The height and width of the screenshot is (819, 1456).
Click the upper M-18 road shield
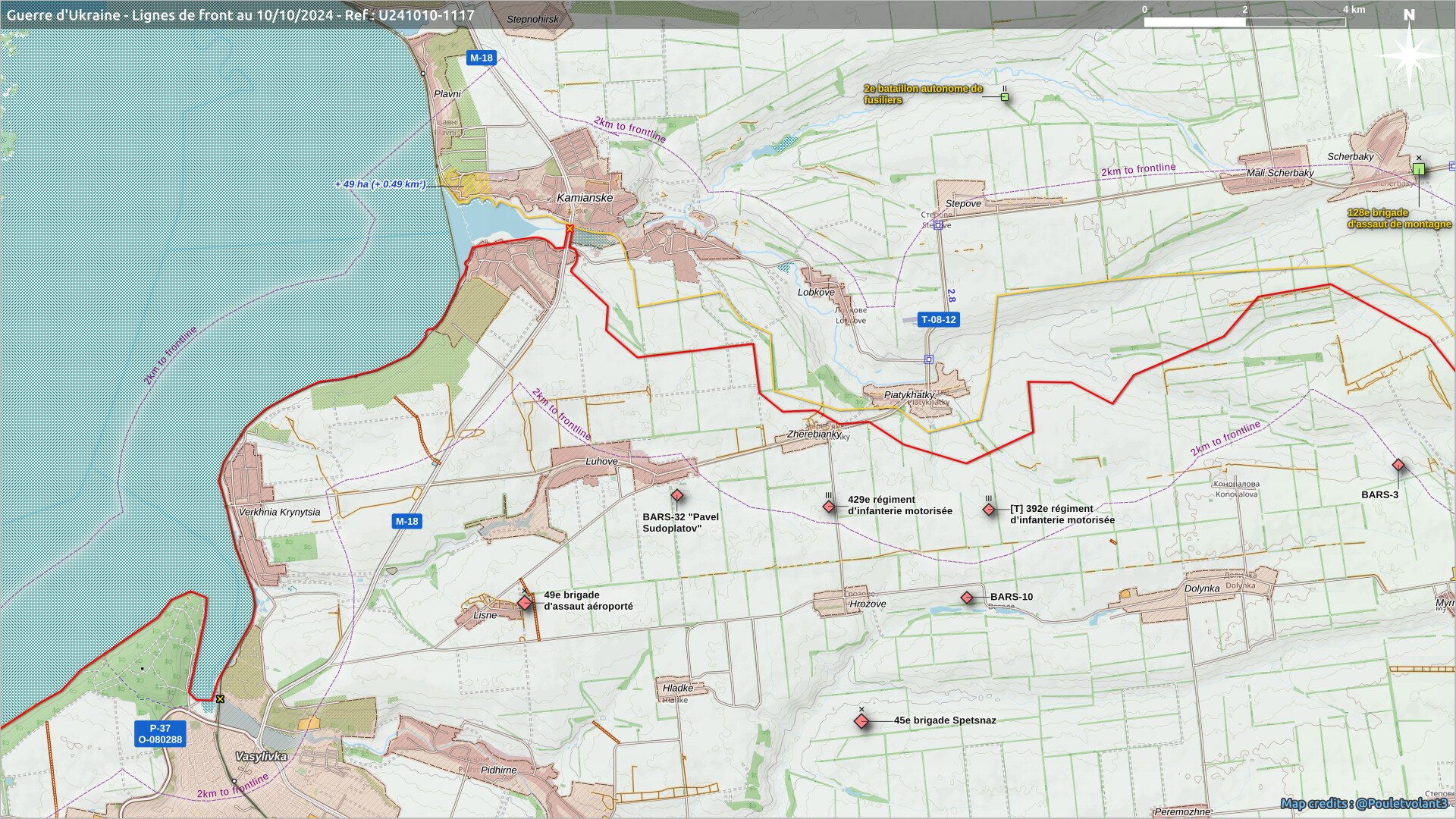click(481, 58)
